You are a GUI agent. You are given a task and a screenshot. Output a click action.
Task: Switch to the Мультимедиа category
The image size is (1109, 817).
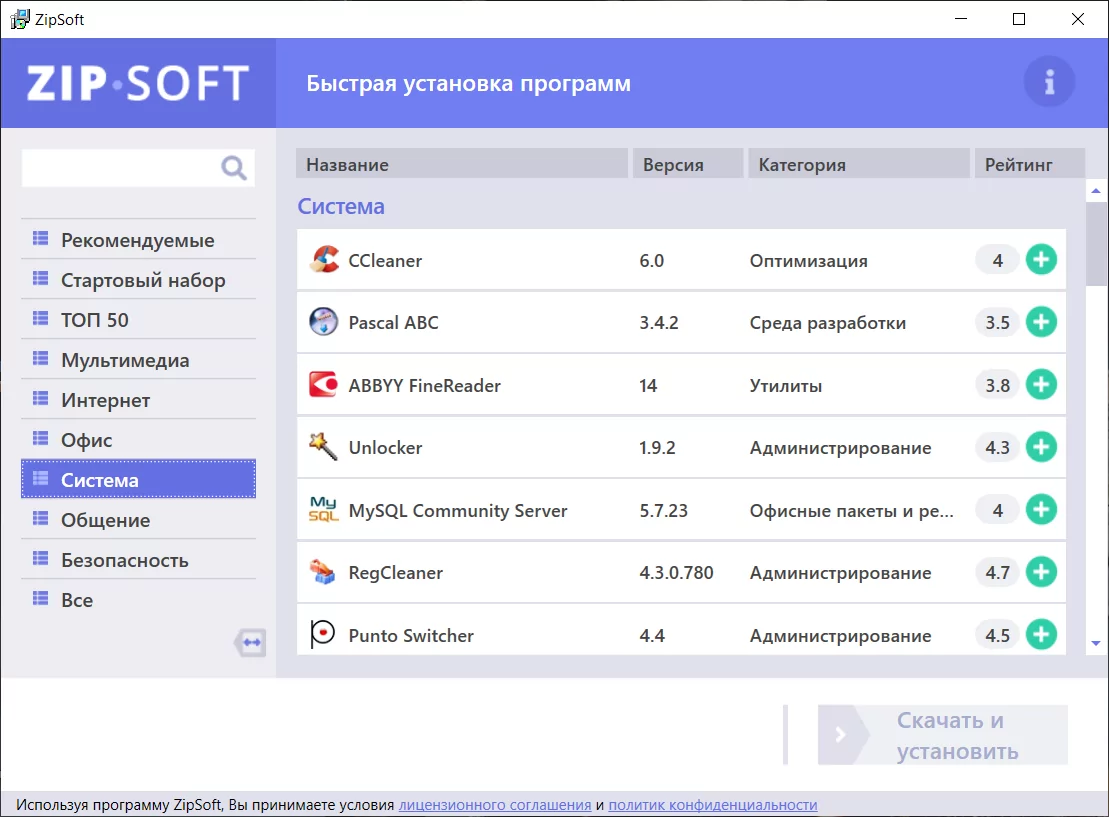click(x=139, y=360)
